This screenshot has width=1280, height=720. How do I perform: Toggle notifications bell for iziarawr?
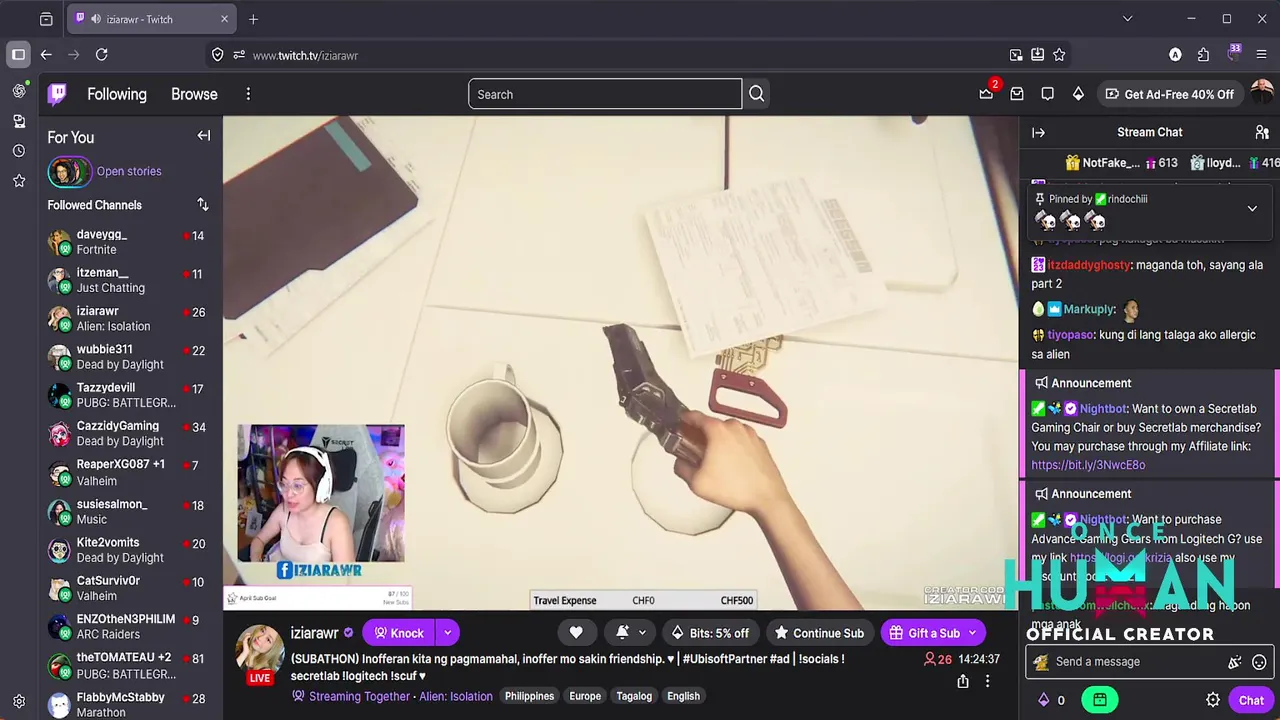623,633
